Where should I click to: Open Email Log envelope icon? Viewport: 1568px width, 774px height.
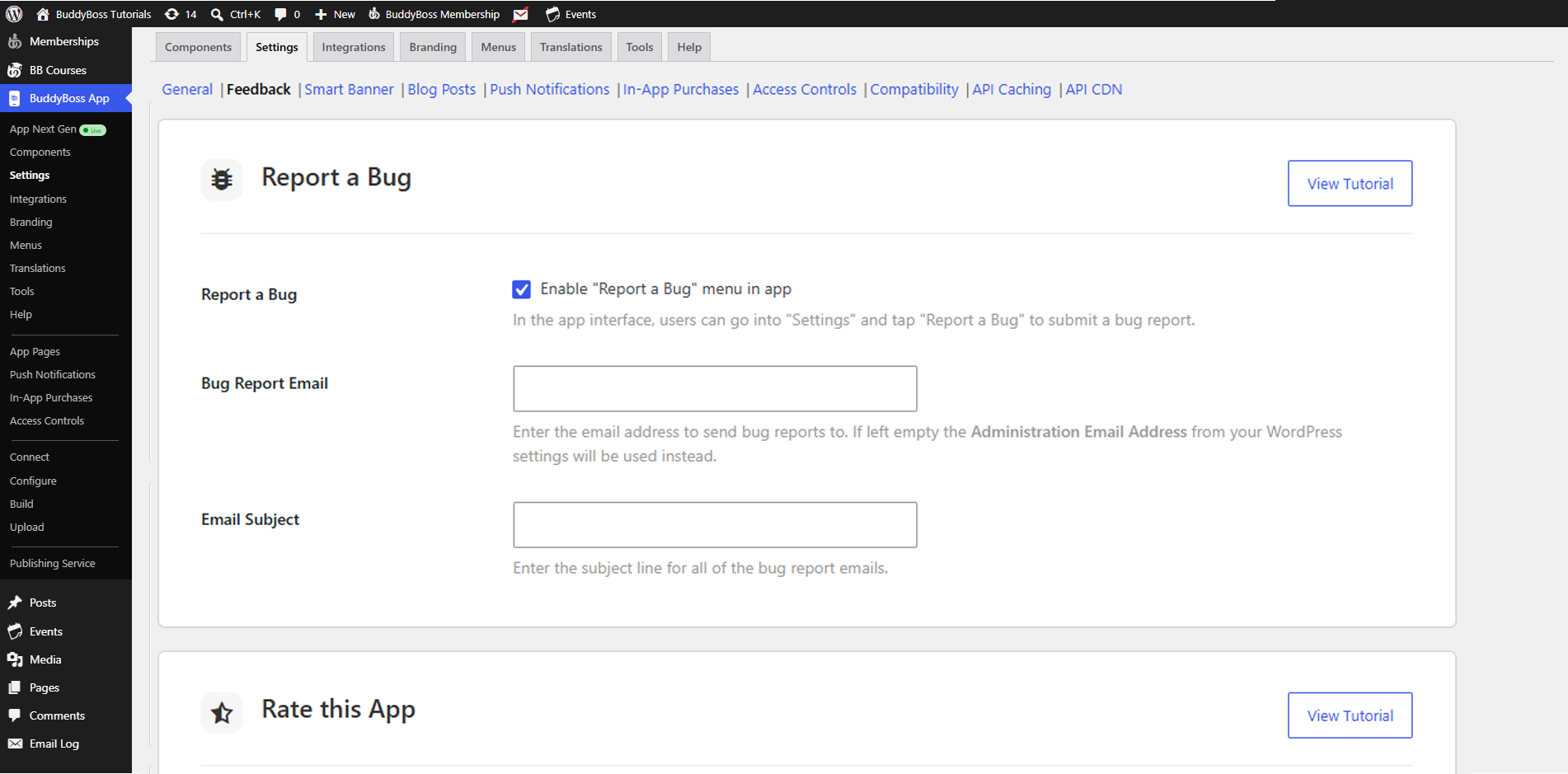15,744
